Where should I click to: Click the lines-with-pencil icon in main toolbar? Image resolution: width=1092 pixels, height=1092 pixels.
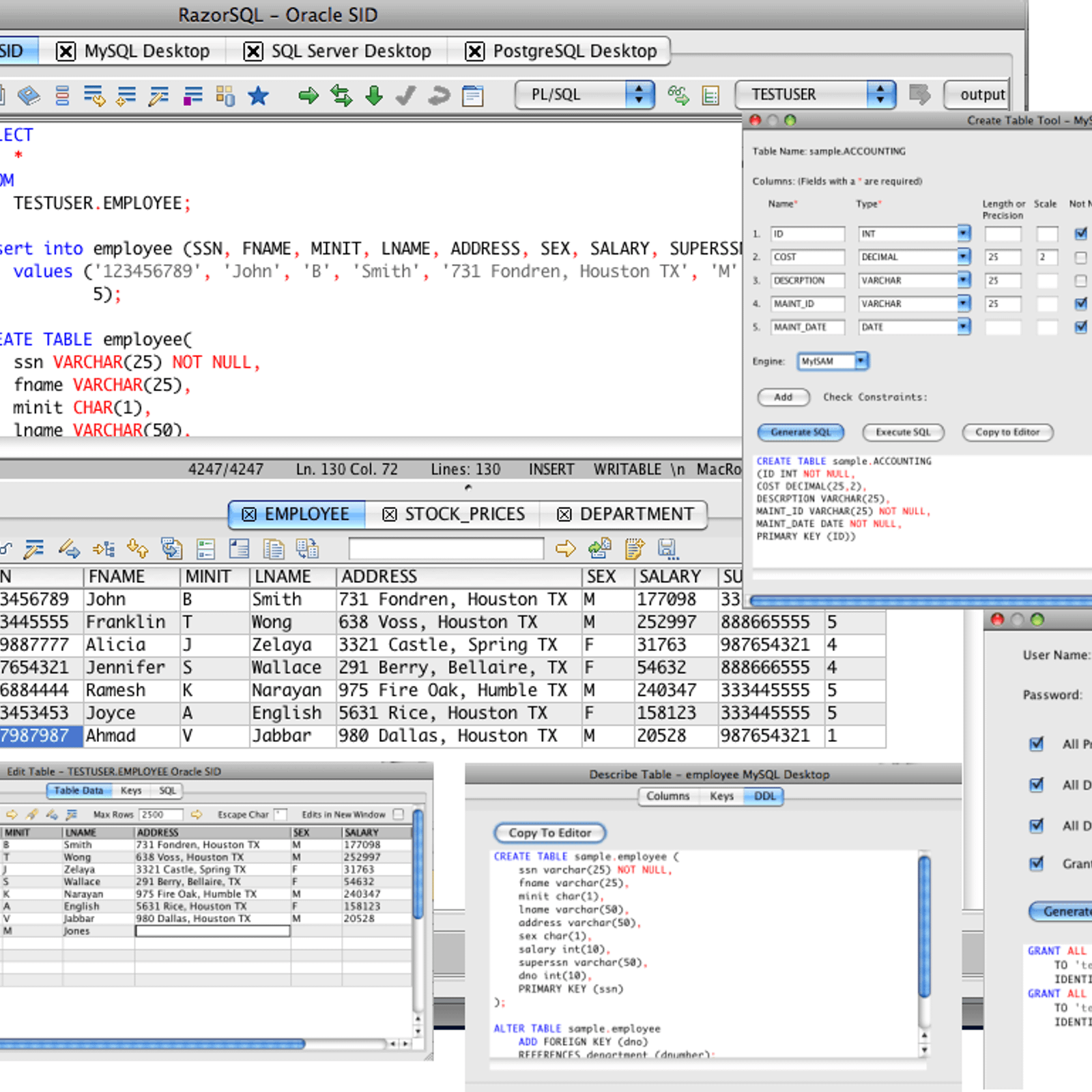click(158, 95)
